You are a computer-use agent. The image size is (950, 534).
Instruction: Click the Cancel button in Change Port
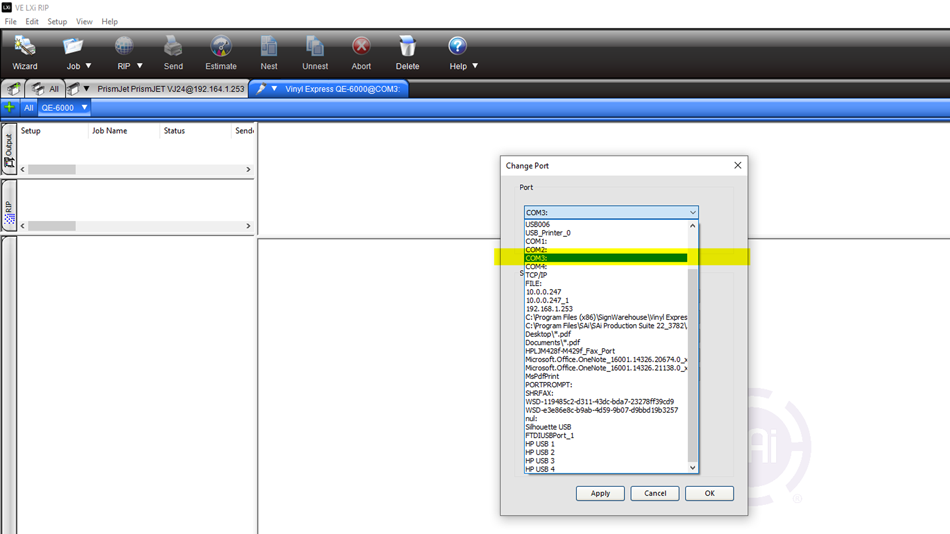[655, 493]
